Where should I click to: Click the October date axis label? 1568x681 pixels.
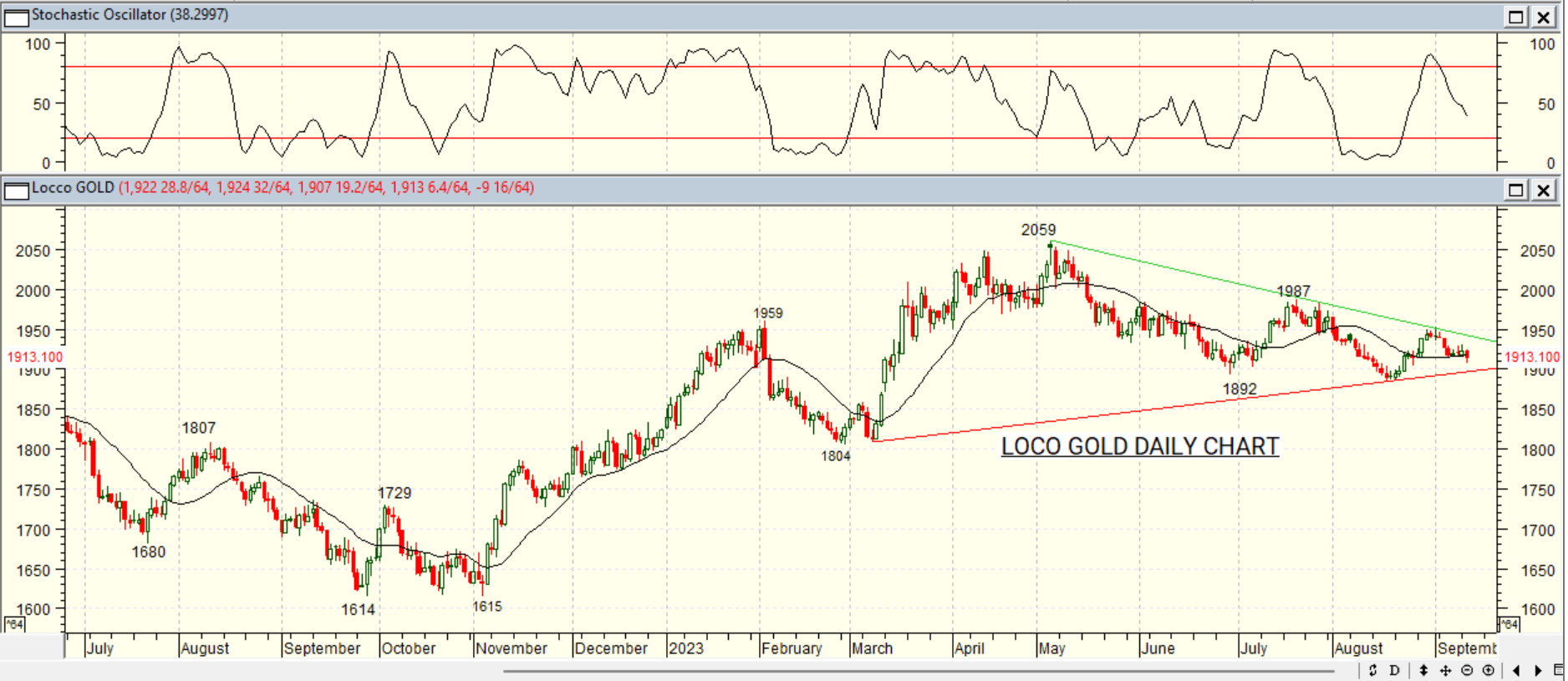[409, 648]
